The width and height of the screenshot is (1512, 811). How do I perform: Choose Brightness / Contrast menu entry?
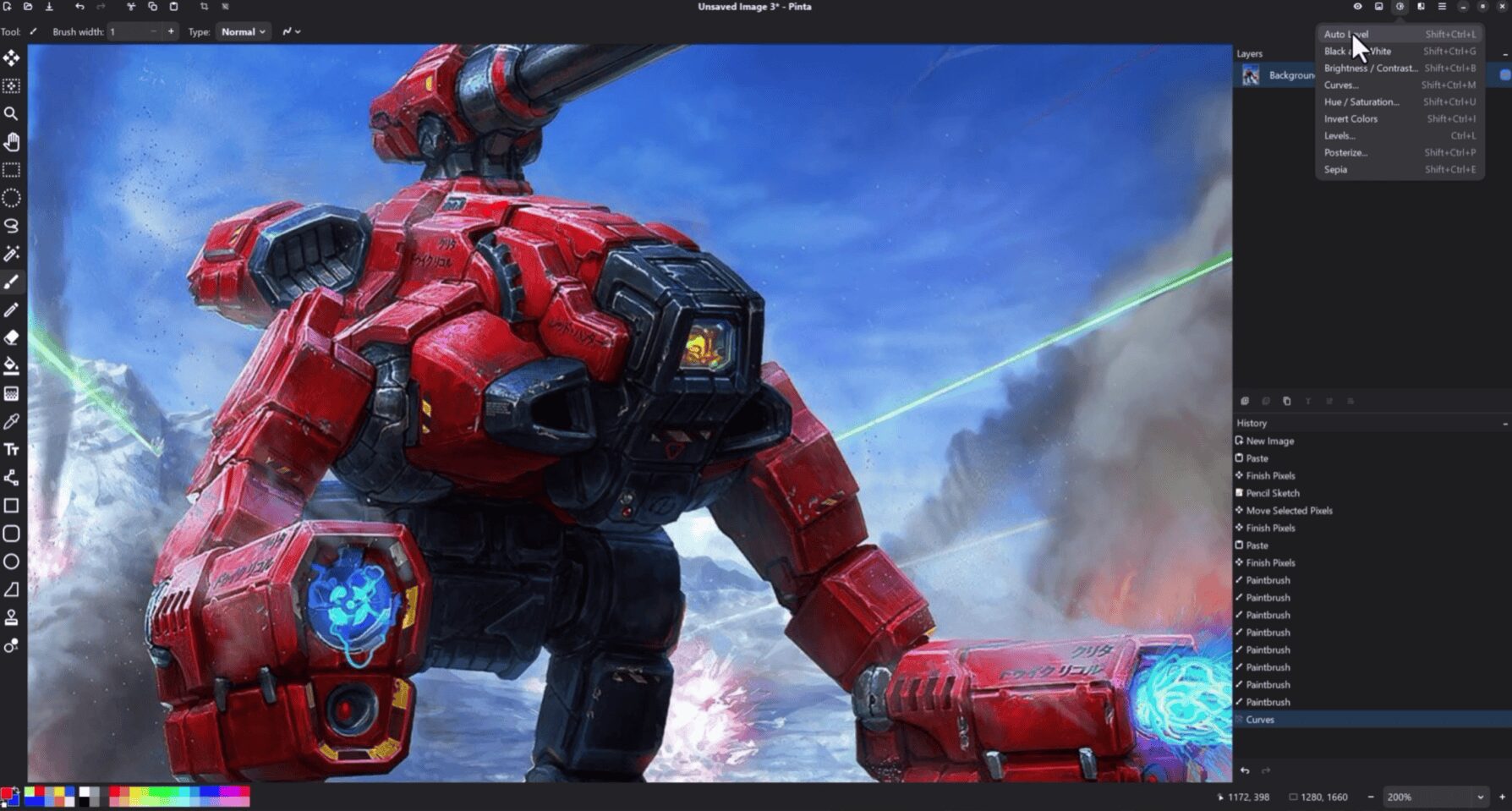[x=1400, y=68]
